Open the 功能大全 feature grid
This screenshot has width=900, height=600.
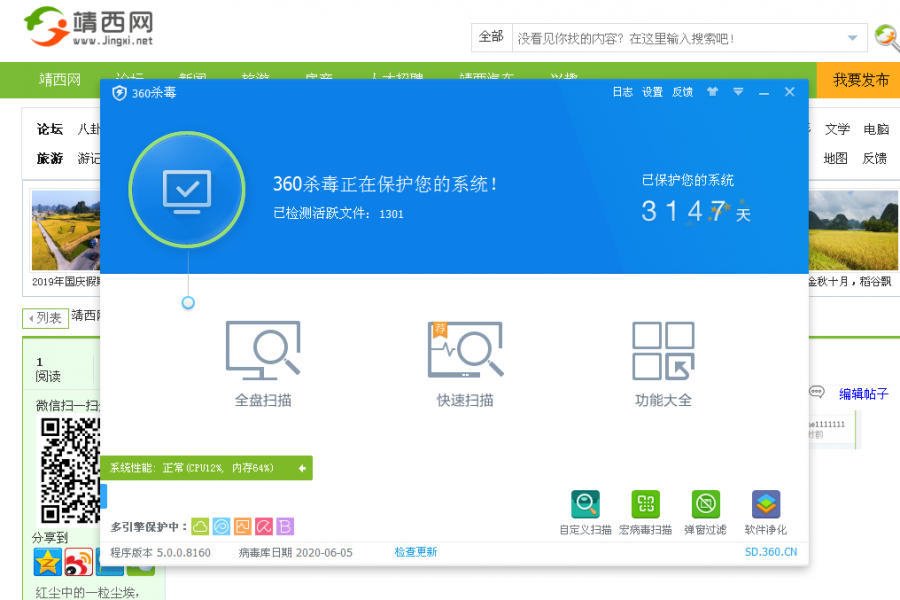coord(663,363)
